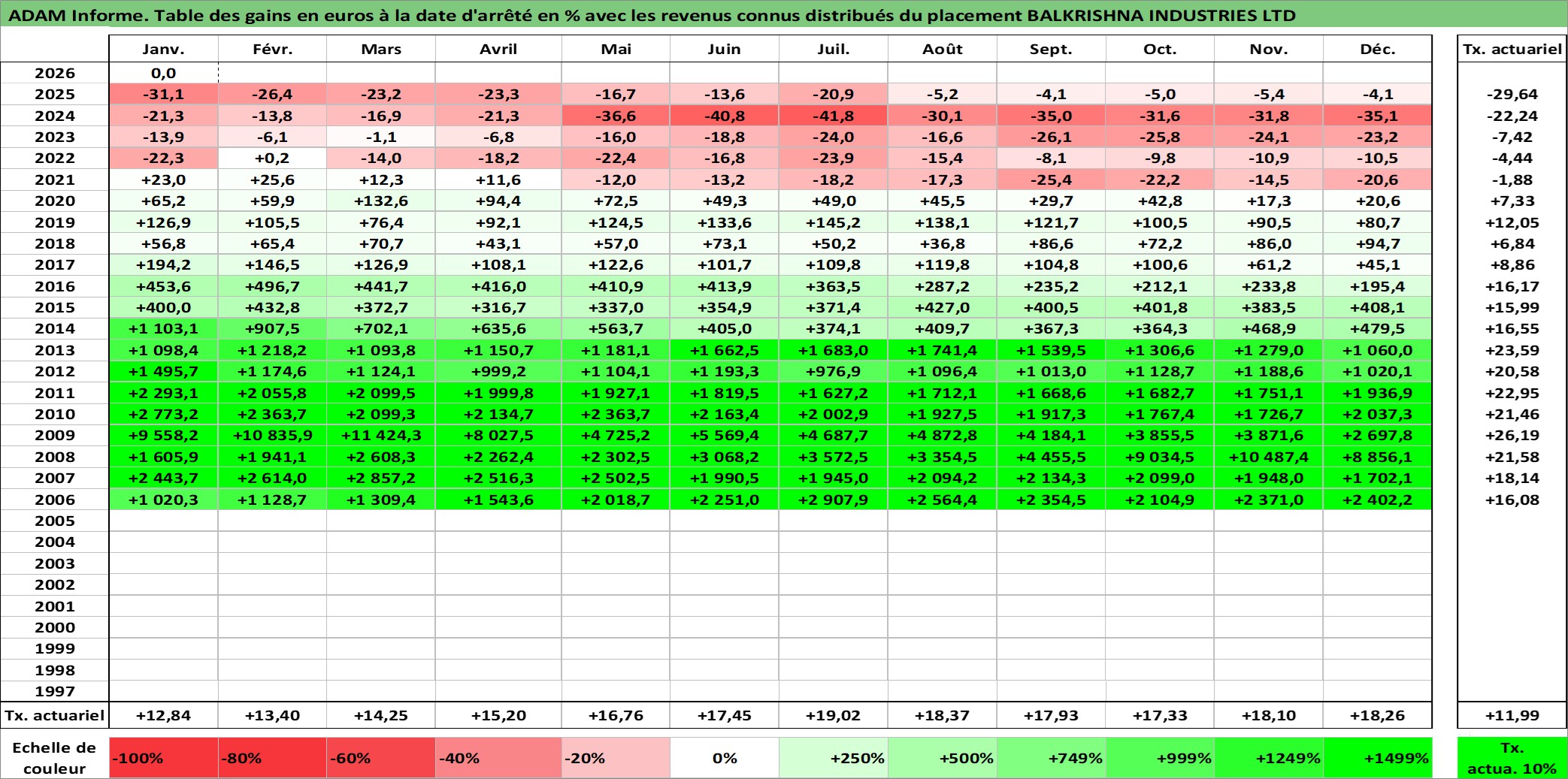The image size is (1568, 779).
Task: Click the ADAM Informe title banner text
Action: coord(652,15)
